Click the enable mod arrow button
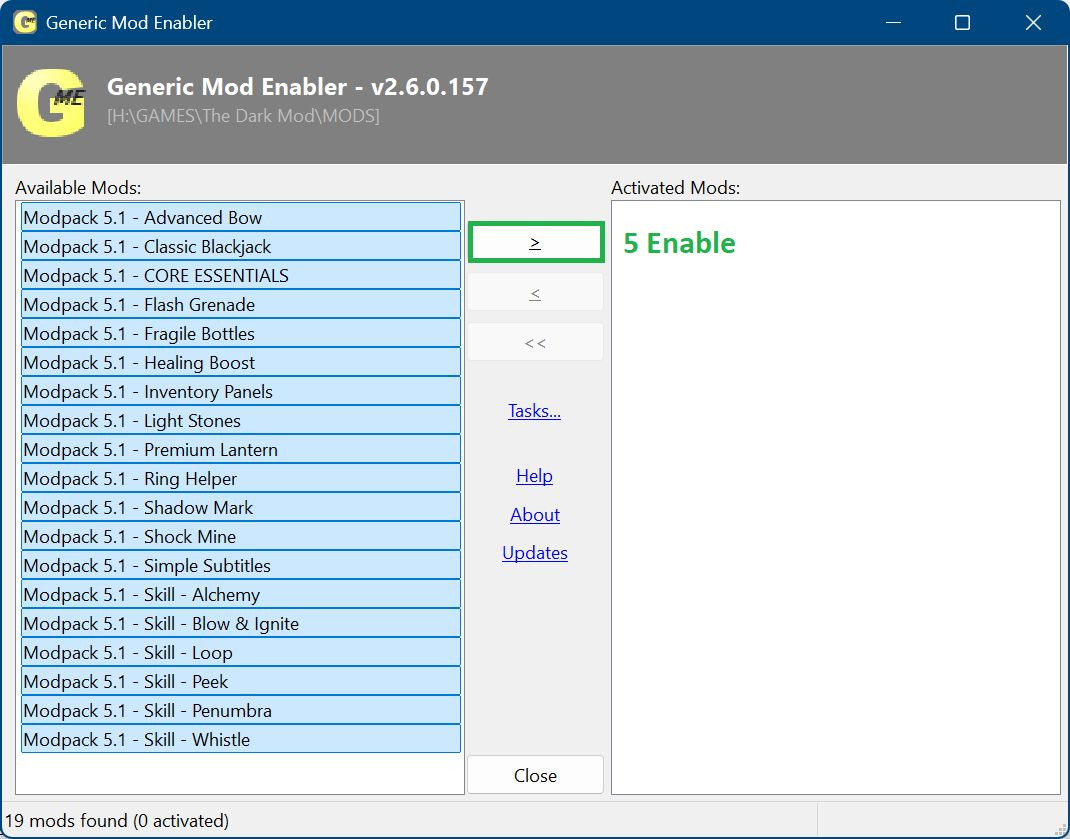Image resolution: width=1070 pixels, height=839 pixels. click(536, 242)
